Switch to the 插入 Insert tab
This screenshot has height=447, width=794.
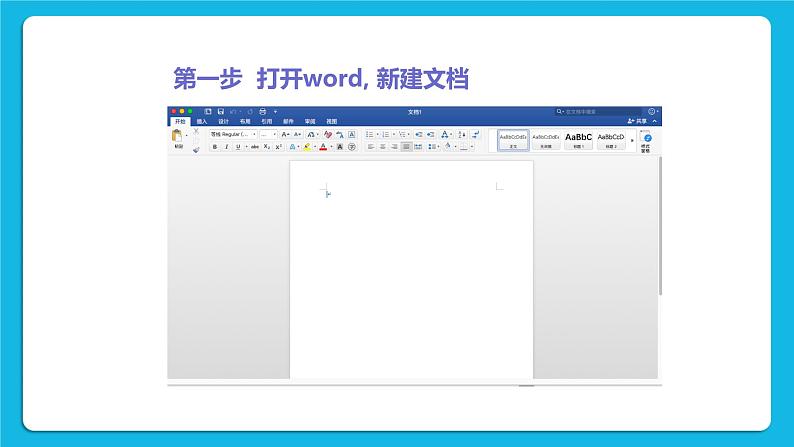[x=202, y=121]
